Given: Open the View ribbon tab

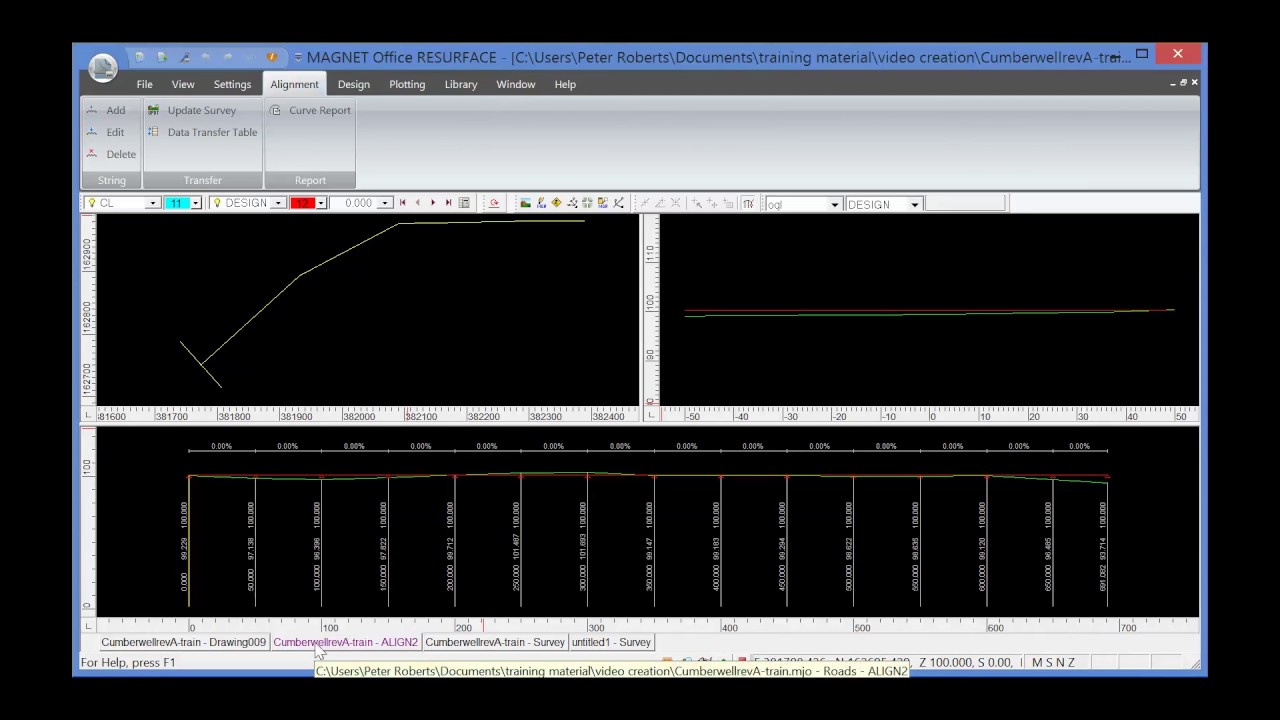Looking at the screenshot, I should tap(183, 84).
